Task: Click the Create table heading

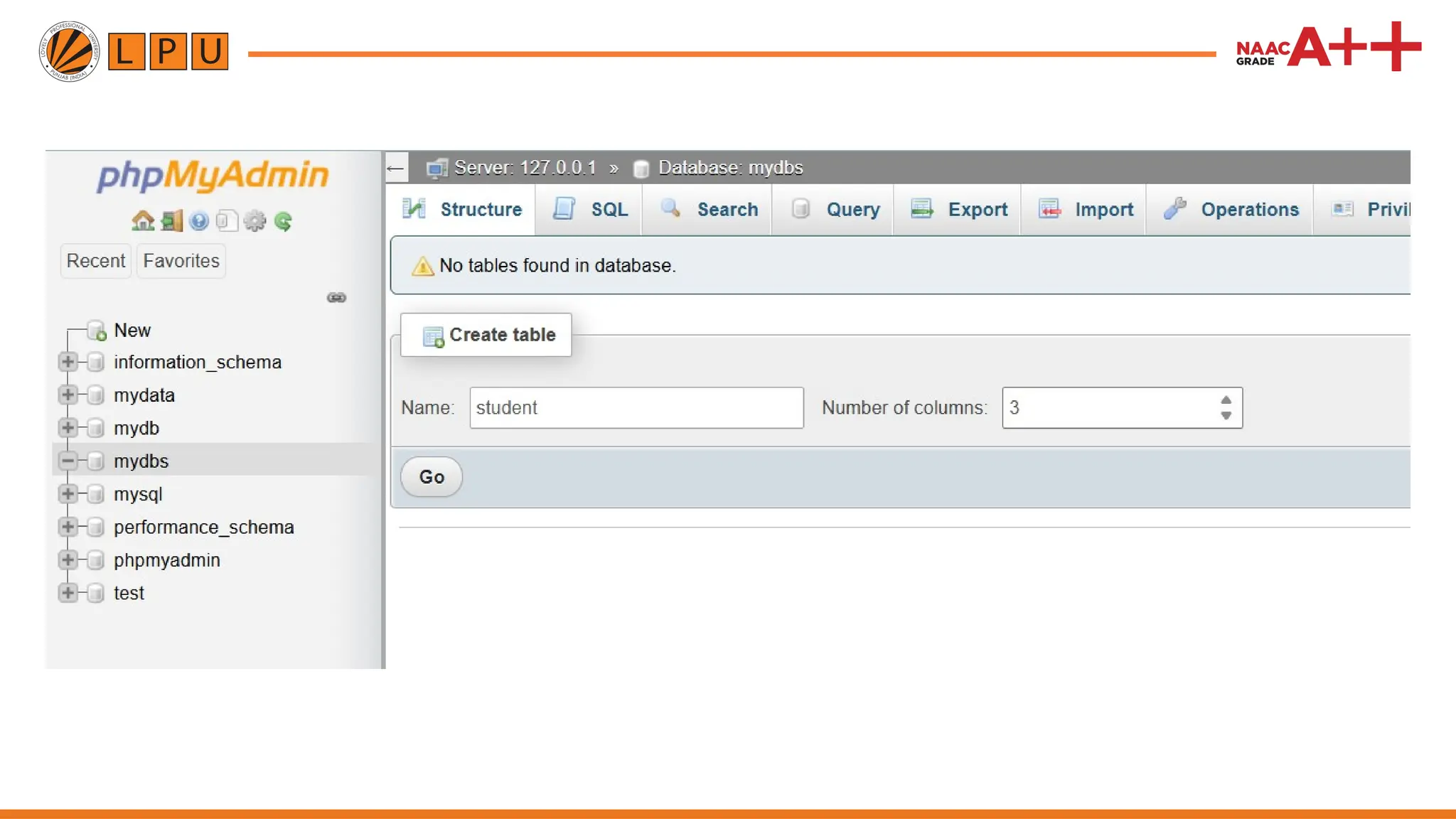Action: coord(502,335)
